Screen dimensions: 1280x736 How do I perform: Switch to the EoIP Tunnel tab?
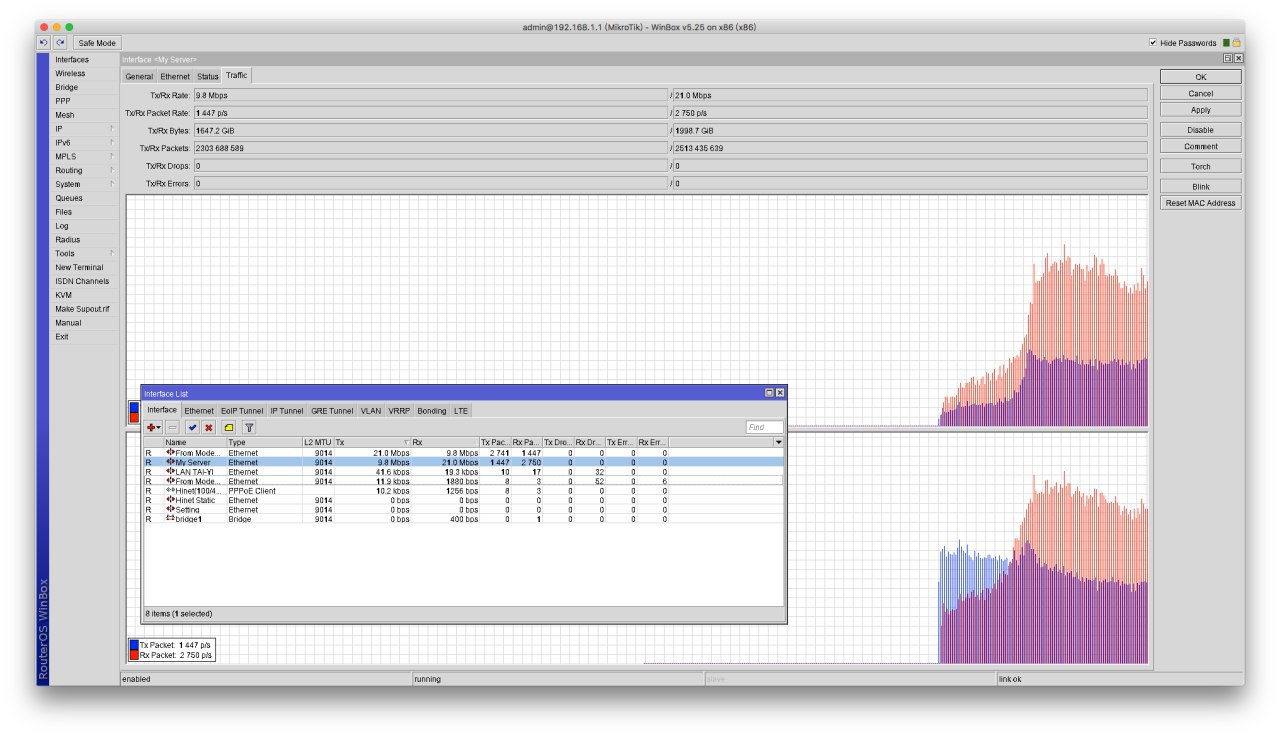tap(242, 411)
